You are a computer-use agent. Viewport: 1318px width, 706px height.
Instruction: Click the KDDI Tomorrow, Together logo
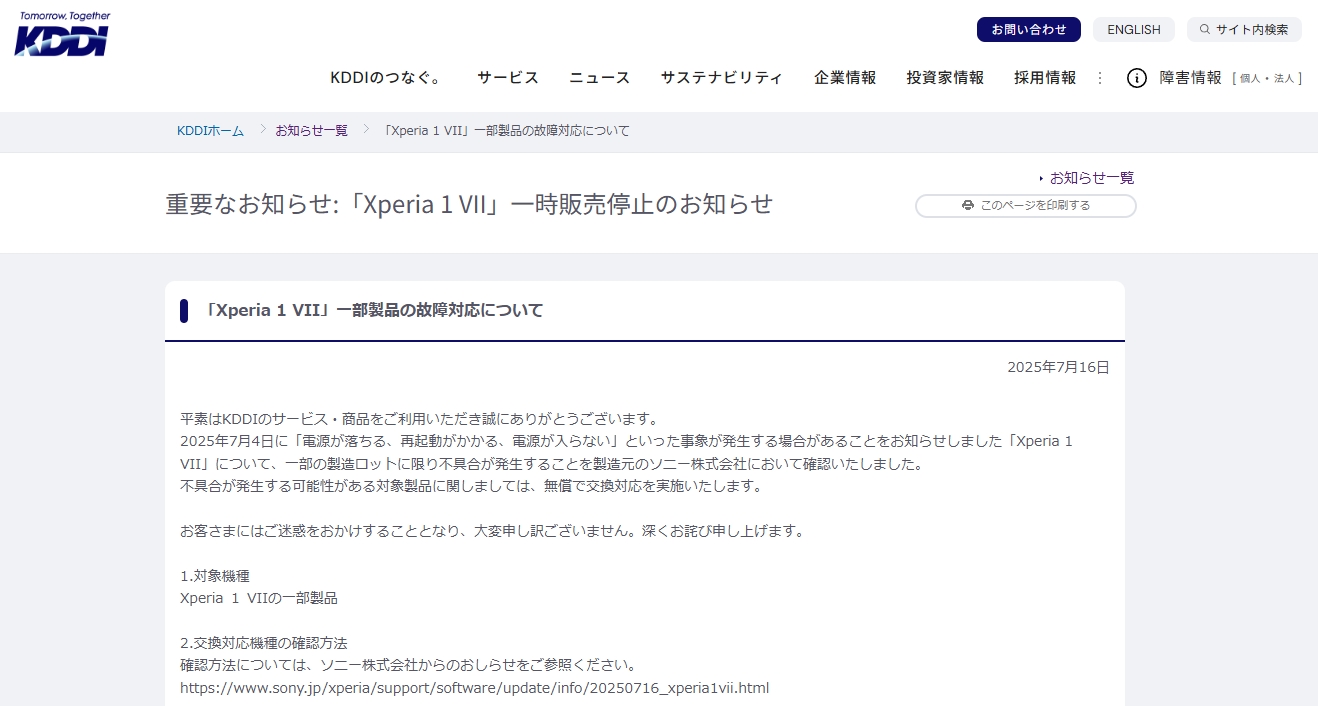(x=62, y=34)
